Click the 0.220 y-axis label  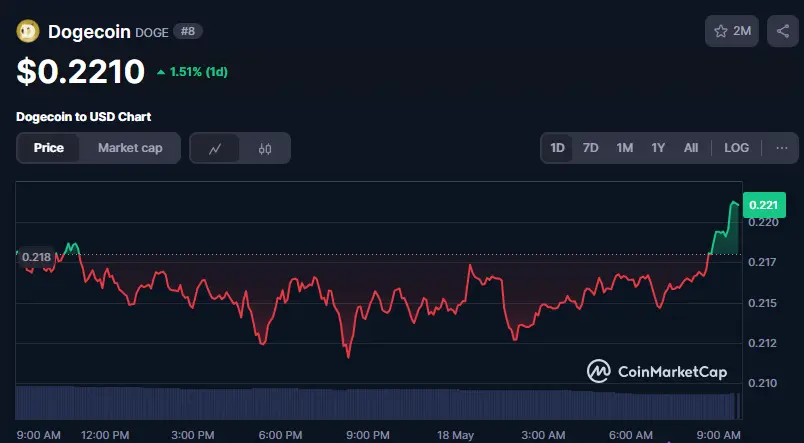[763, 223]
